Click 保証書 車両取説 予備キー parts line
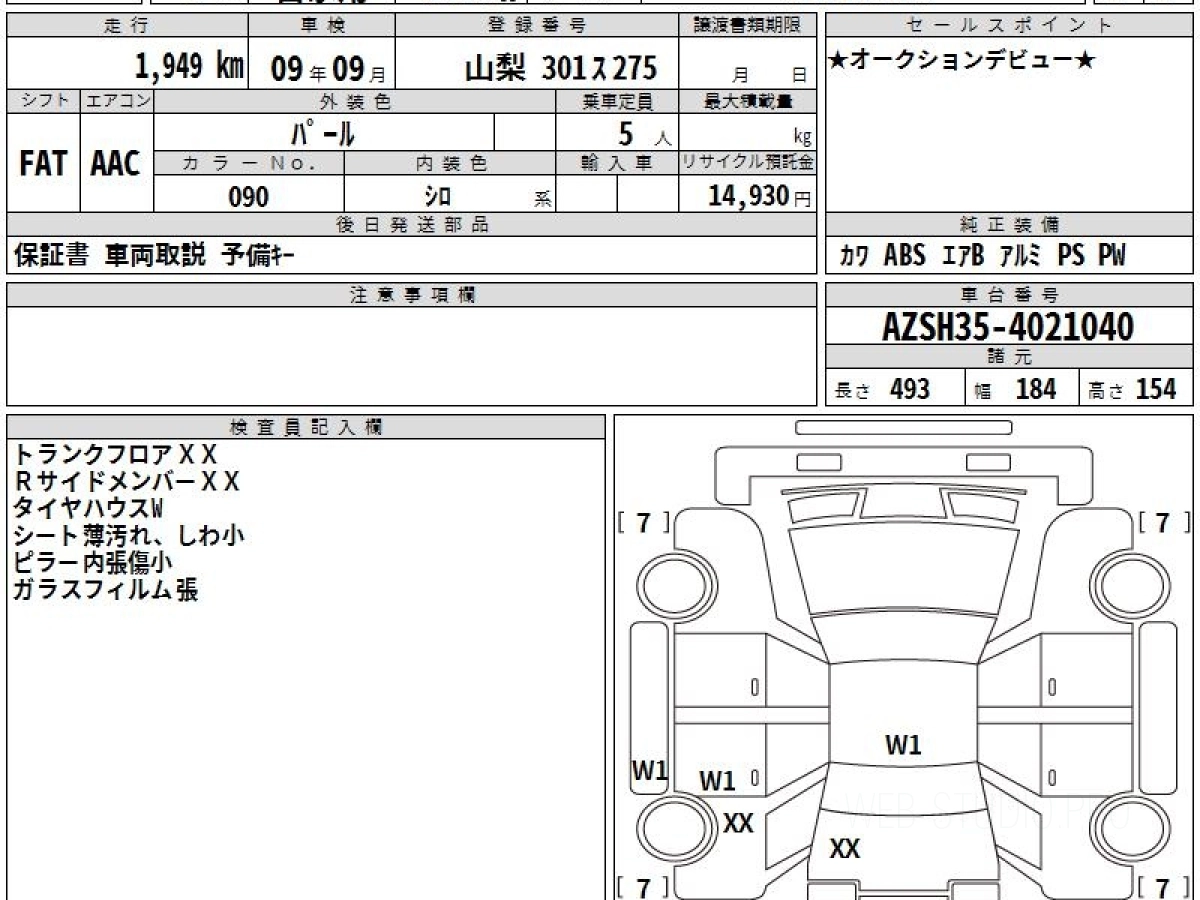Viewport: 1200px width, 900px height. pyautogui.click(x=154, y=256)
